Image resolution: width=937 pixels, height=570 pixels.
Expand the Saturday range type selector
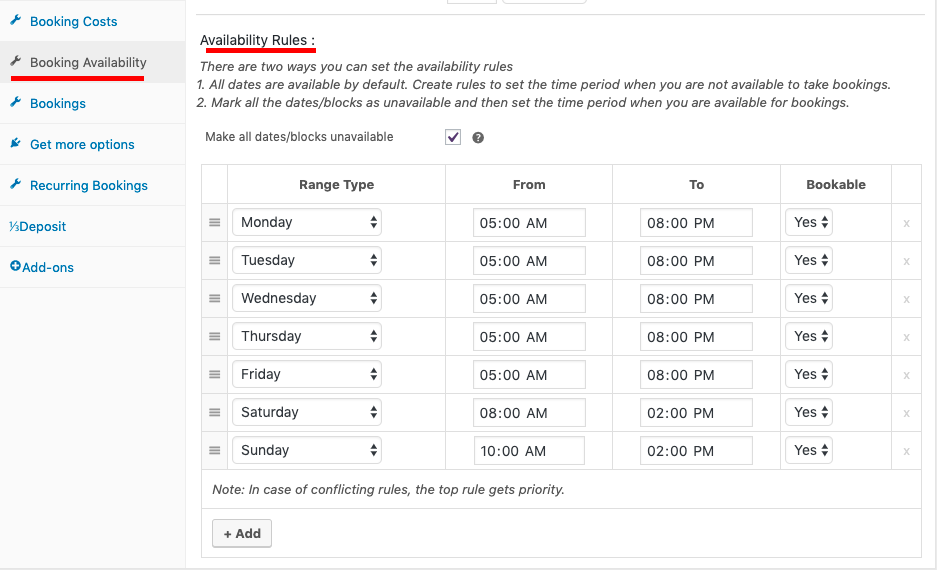pyautogui.click(x=307, y=412)
